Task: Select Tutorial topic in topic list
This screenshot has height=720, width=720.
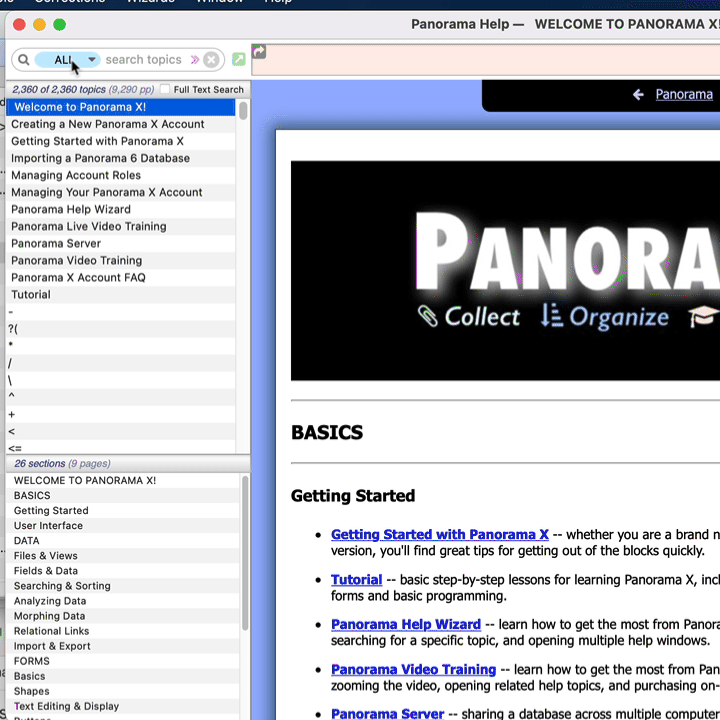Action: 120,294
